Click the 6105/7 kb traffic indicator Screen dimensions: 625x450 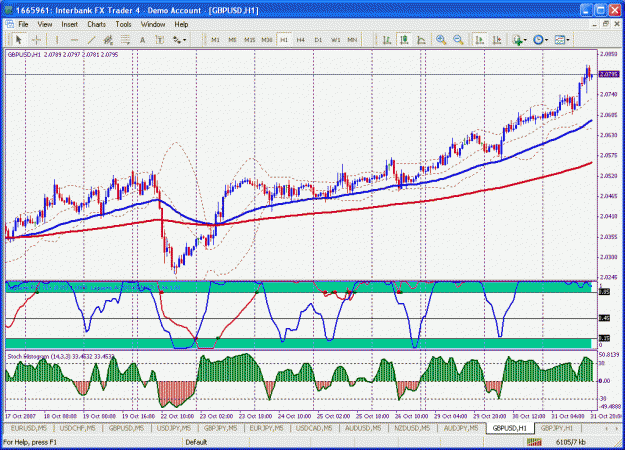point(570,442)
